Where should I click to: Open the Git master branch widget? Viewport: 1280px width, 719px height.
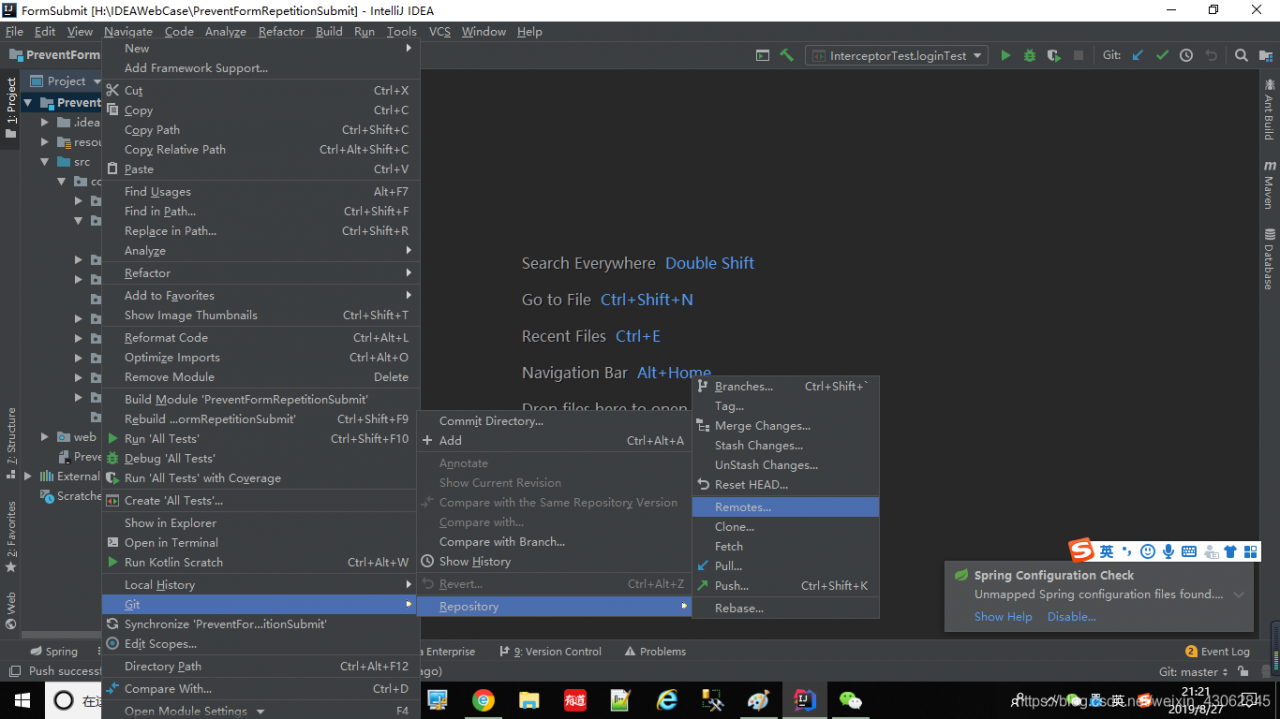pos(1193,672)
